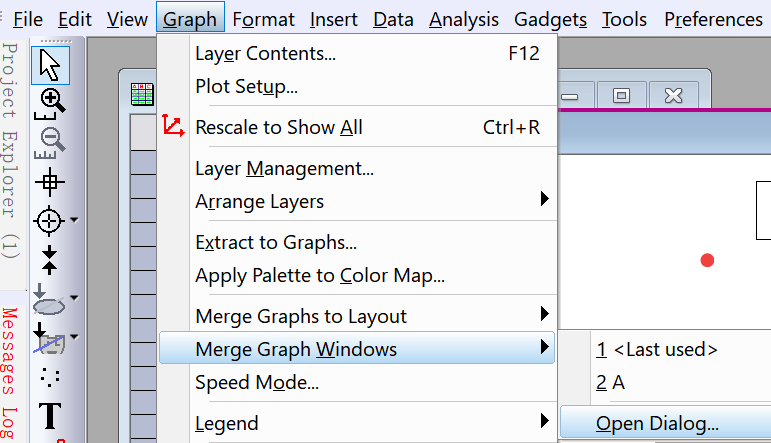Select the Screen Reader crosshair tool

click(x=50, y=181)
